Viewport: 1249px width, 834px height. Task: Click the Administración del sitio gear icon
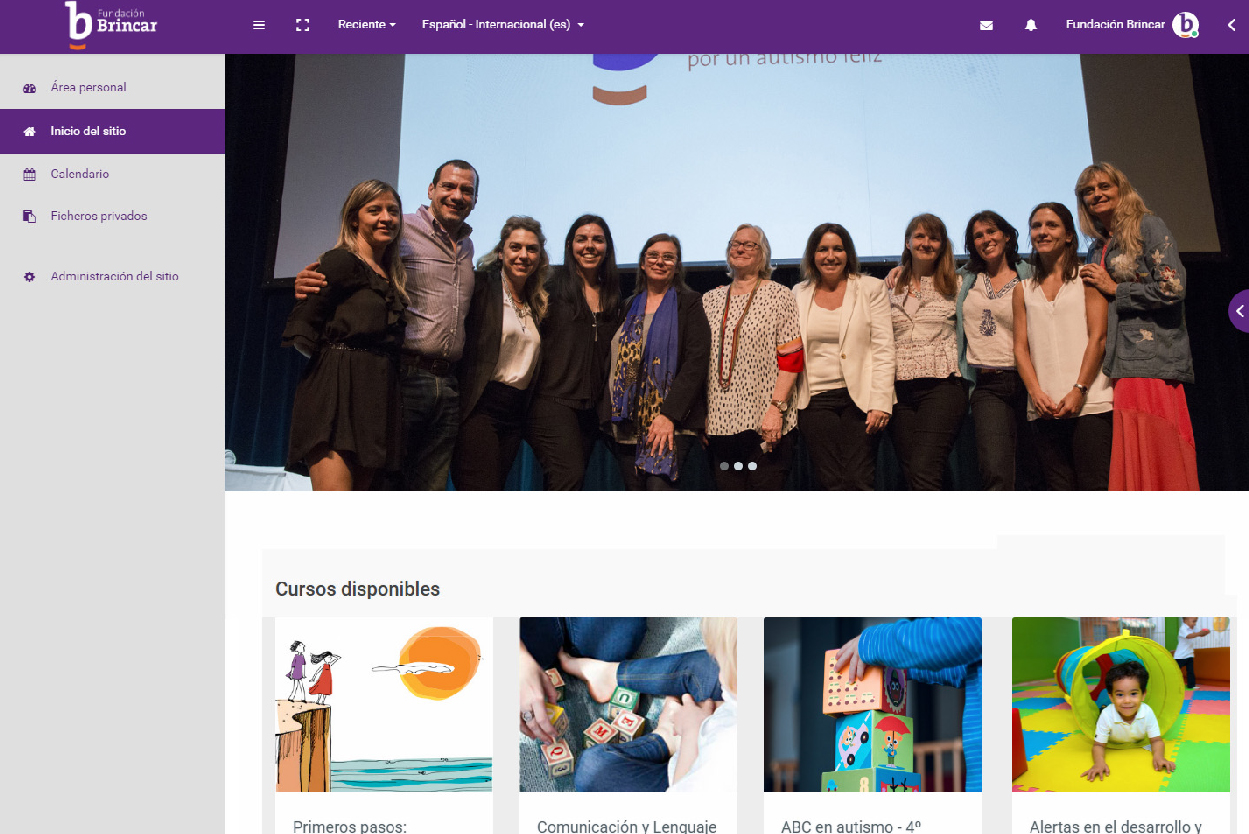tap(29, 277)
